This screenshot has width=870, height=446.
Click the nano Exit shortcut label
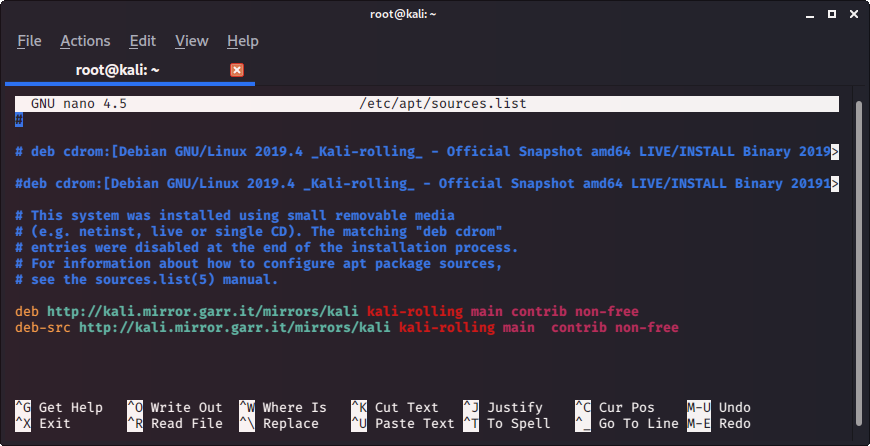click(x=54, y=423)
